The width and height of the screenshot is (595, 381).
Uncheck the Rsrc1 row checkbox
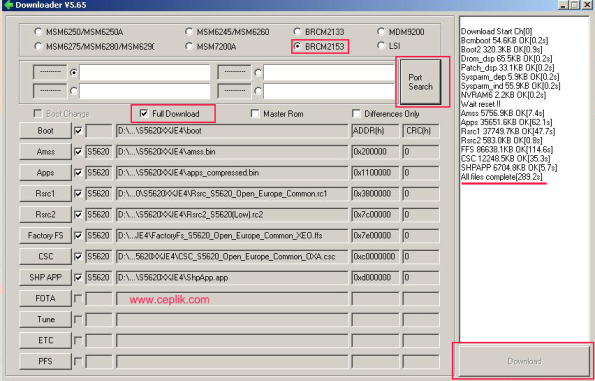[78, 194]
